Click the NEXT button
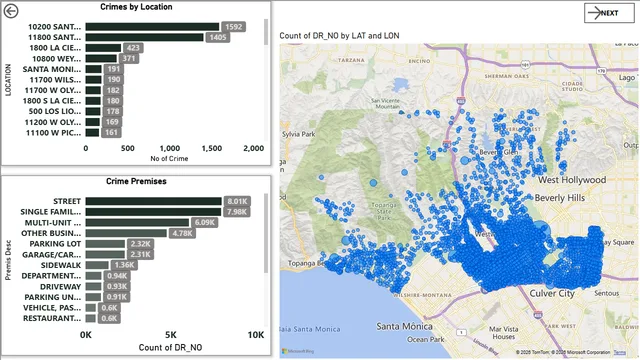This screenshot has height=360, width=640. 609,13
